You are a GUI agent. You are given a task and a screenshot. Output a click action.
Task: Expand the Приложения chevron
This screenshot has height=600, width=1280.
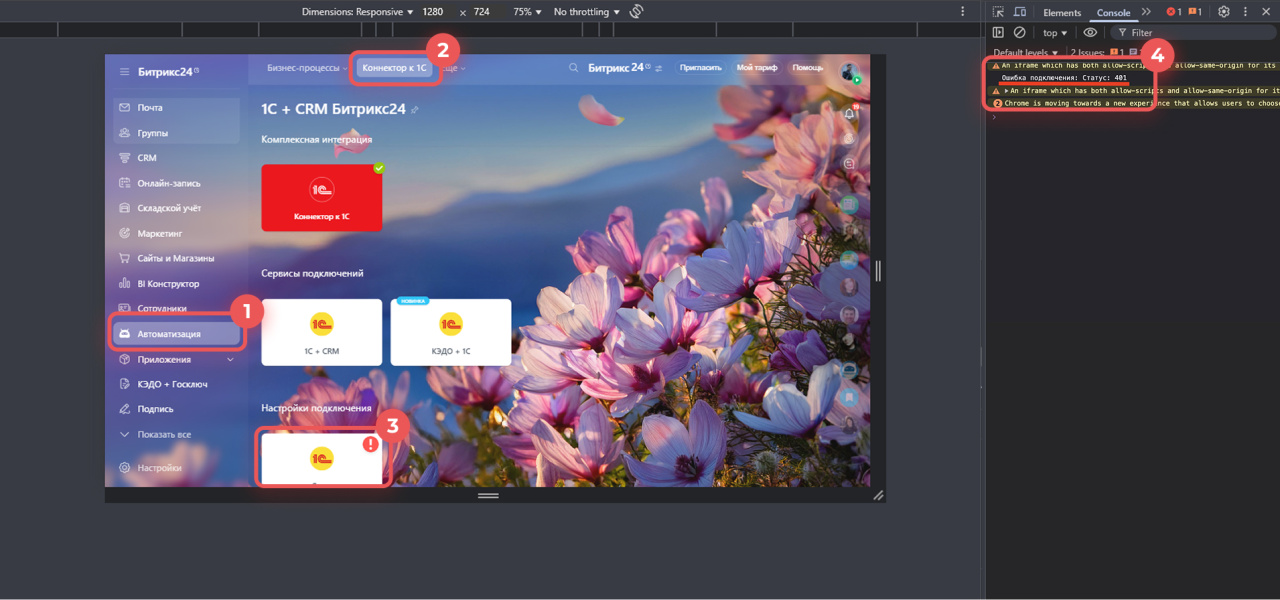[x=231, y=359]
